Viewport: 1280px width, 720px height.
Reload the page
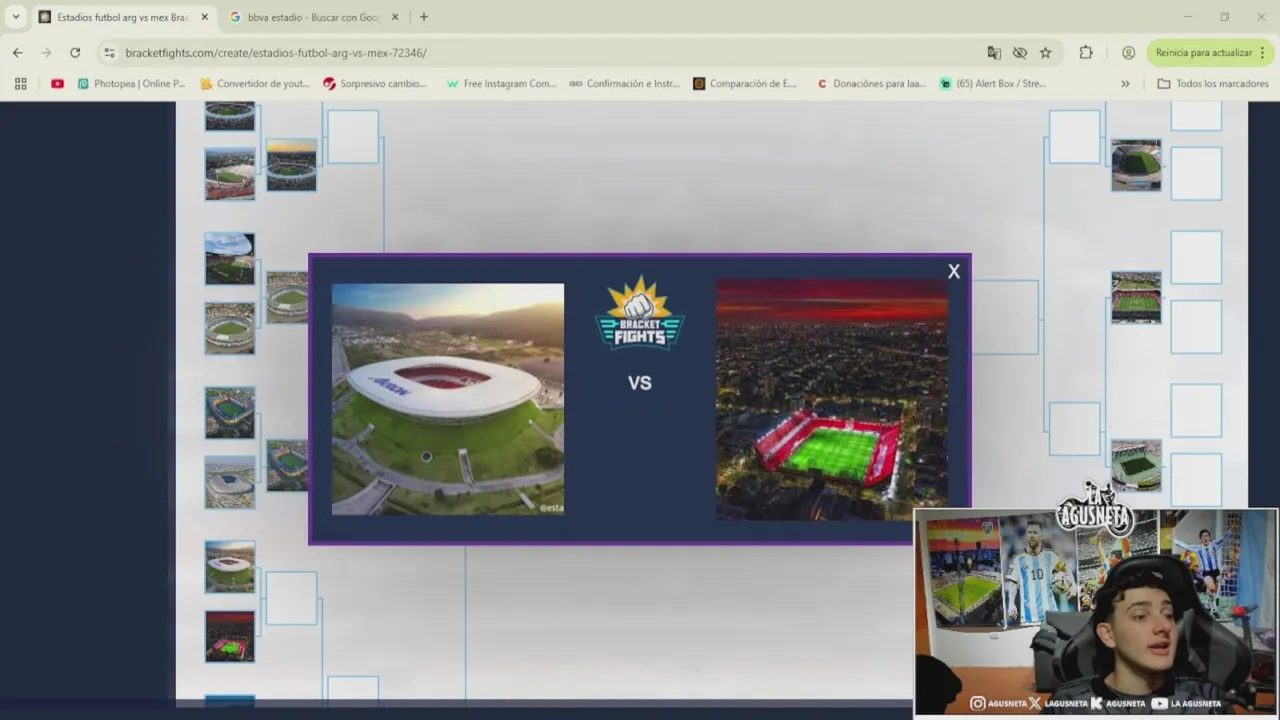(x=75, y=52)
